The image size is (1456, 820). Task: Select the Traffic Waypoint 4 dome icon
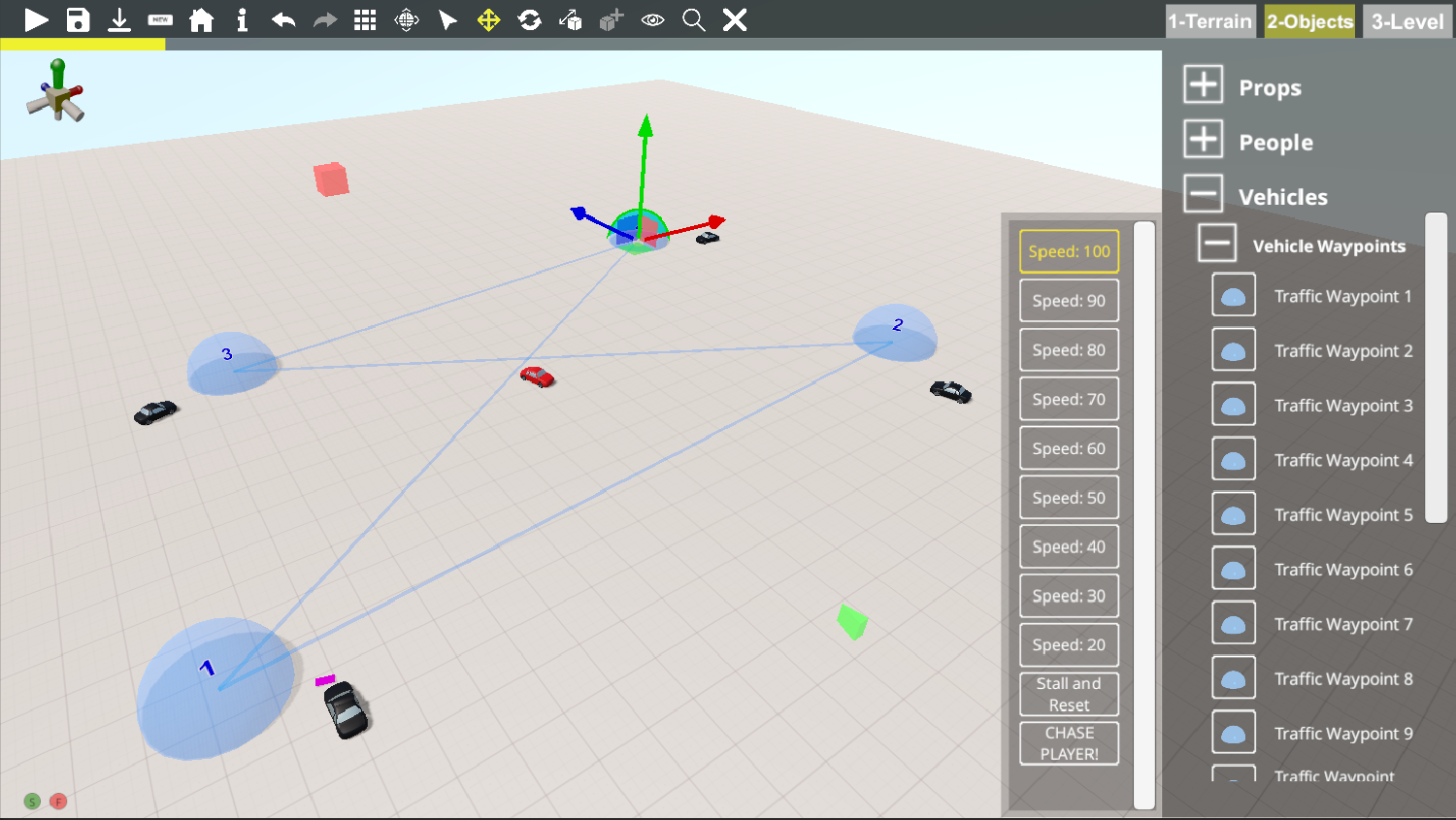[x=1234, y=459]
